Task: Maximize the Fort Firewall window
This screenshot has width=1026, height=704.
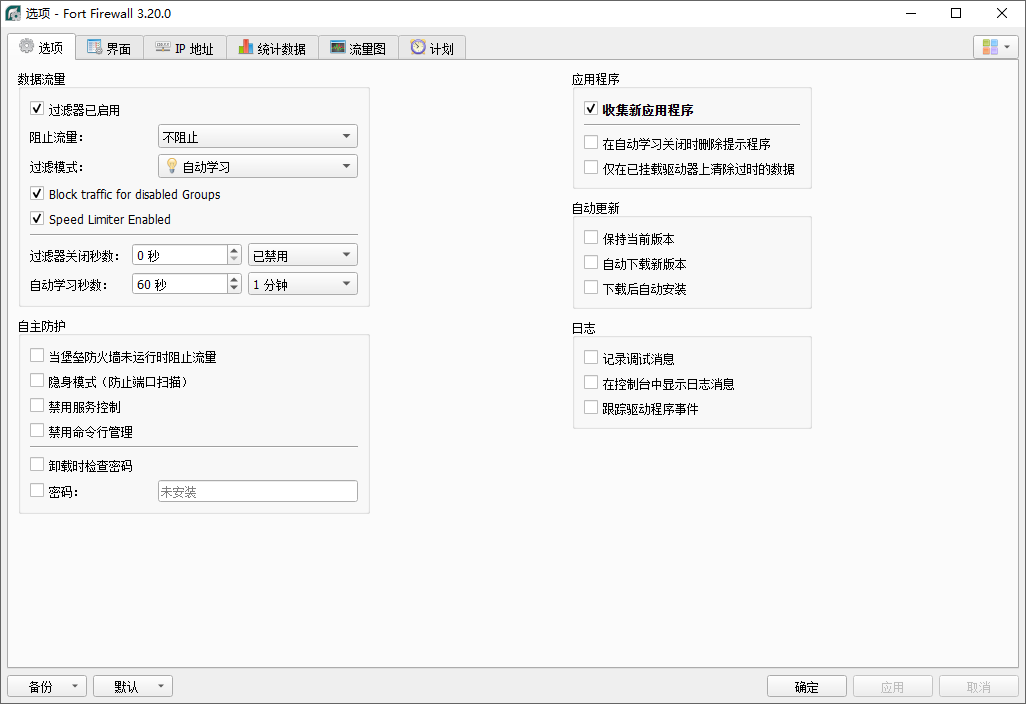Action: coord(956,13)
